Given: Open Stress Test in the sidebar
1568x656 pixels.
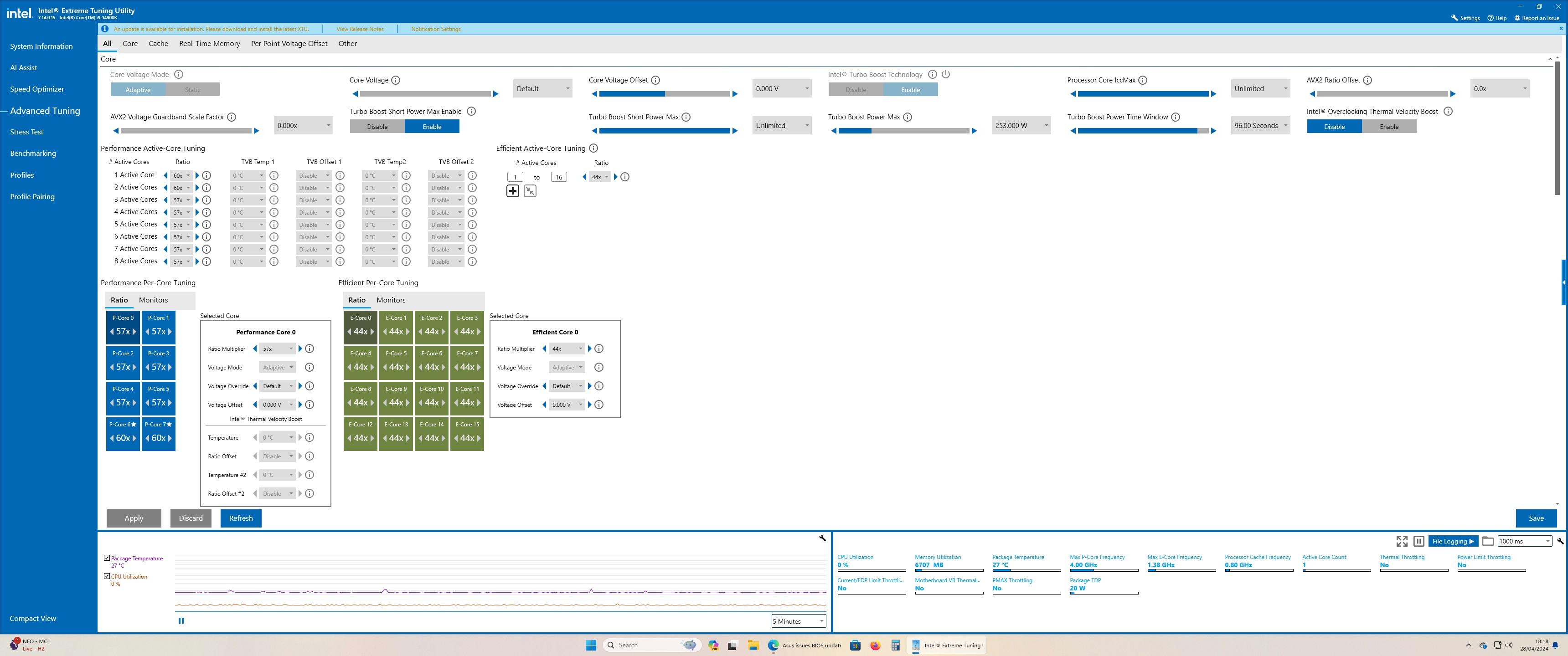Looking at the screenshot, I should click(27, 132).
